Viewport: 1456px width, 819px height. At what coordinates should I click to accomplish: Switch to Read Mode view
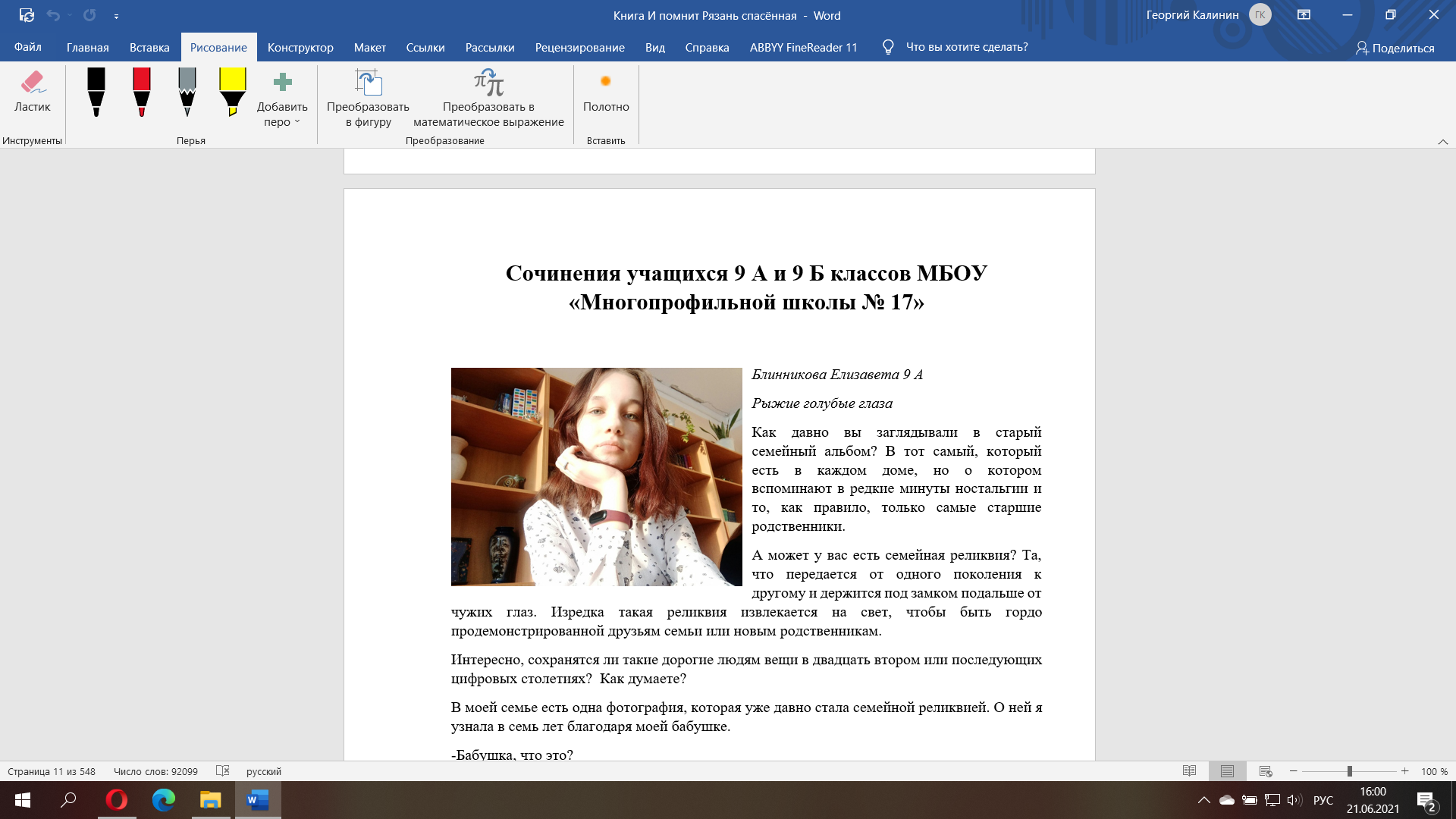tap(1189, 771)
